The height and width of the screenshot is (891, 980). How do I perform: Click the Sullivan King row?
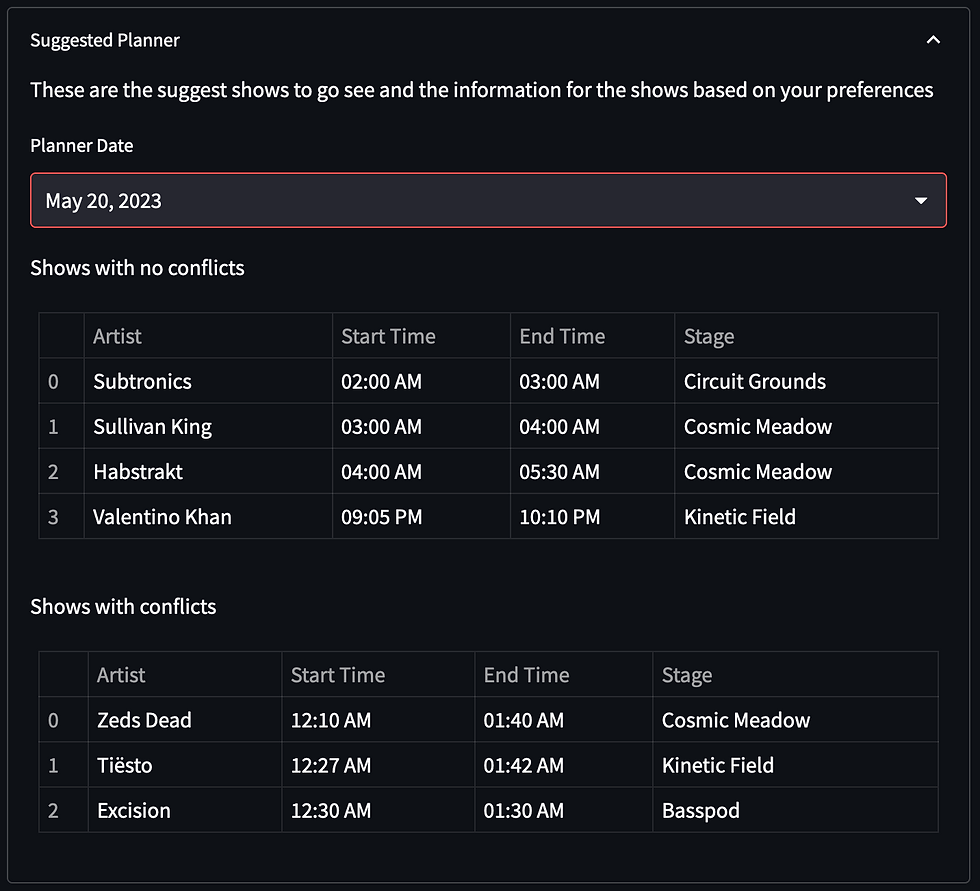click(488, 427)
